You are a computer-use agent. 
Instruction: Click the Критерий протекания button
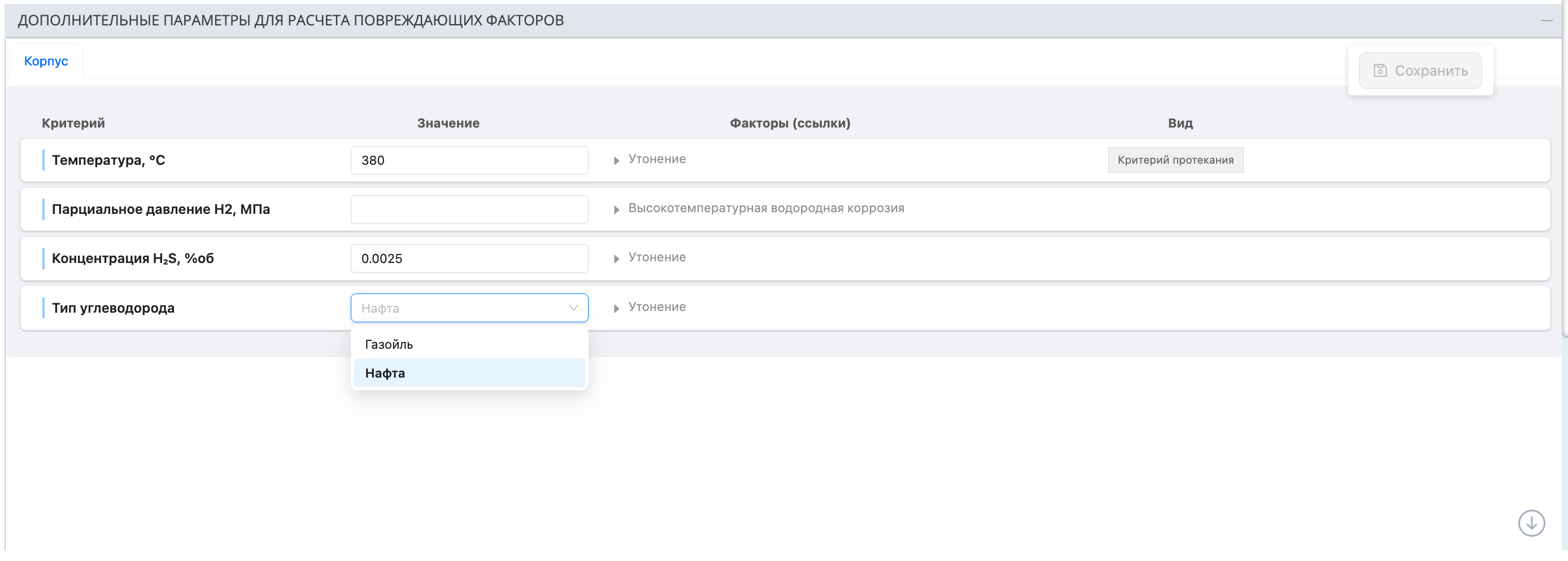tap(1175, 160)
